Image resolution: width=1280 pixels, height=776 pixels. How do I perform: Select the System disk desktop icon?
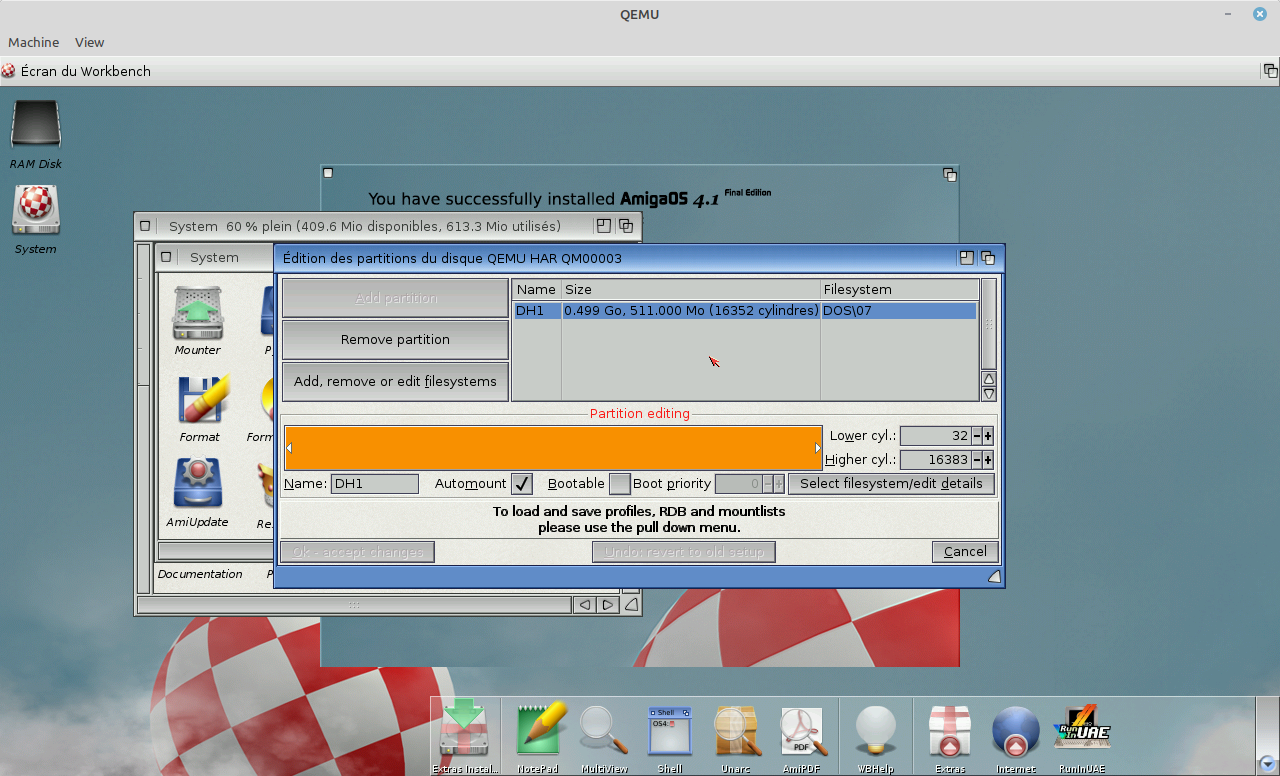(36, 211)
